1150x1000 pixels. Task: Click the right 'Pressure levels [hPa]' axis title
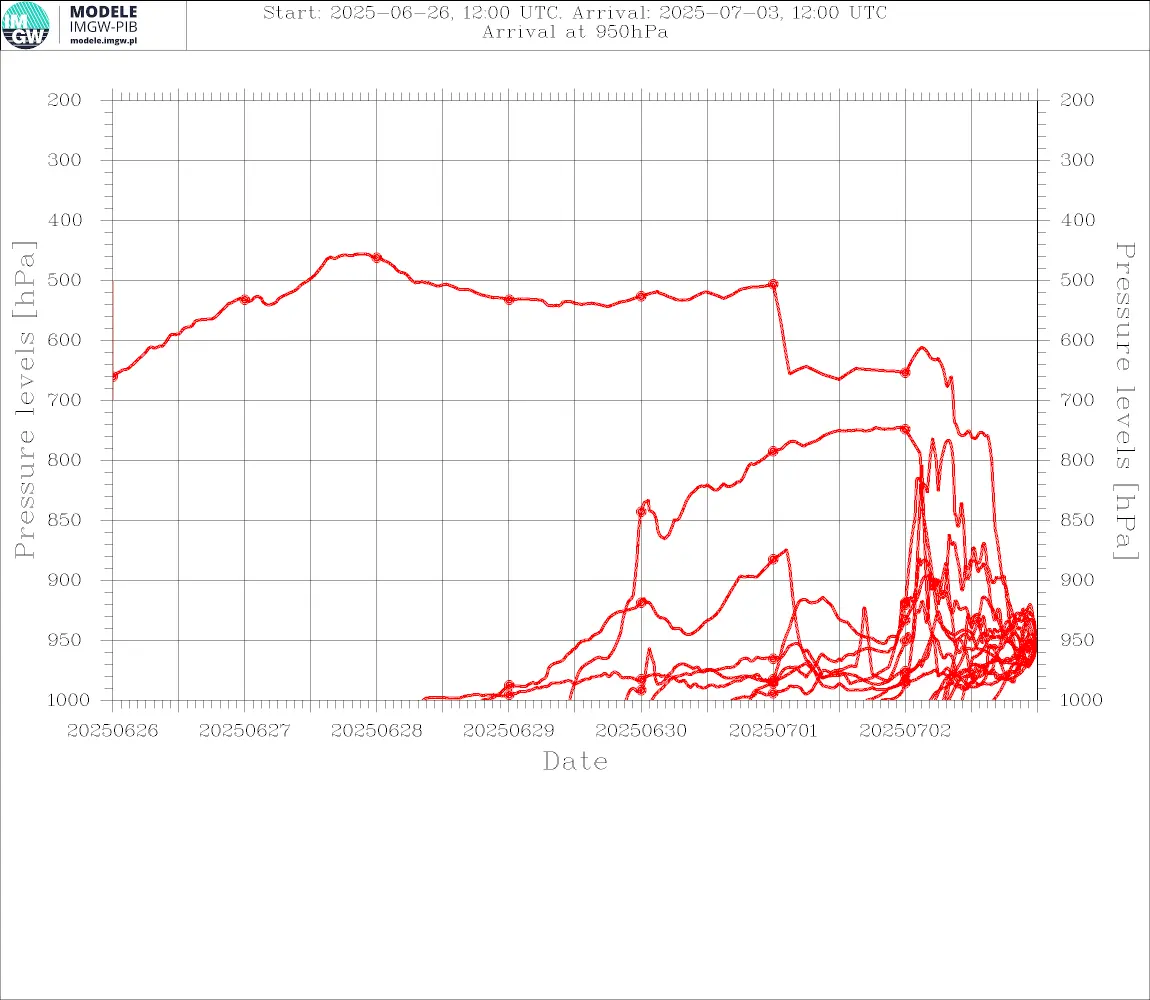1126,401
